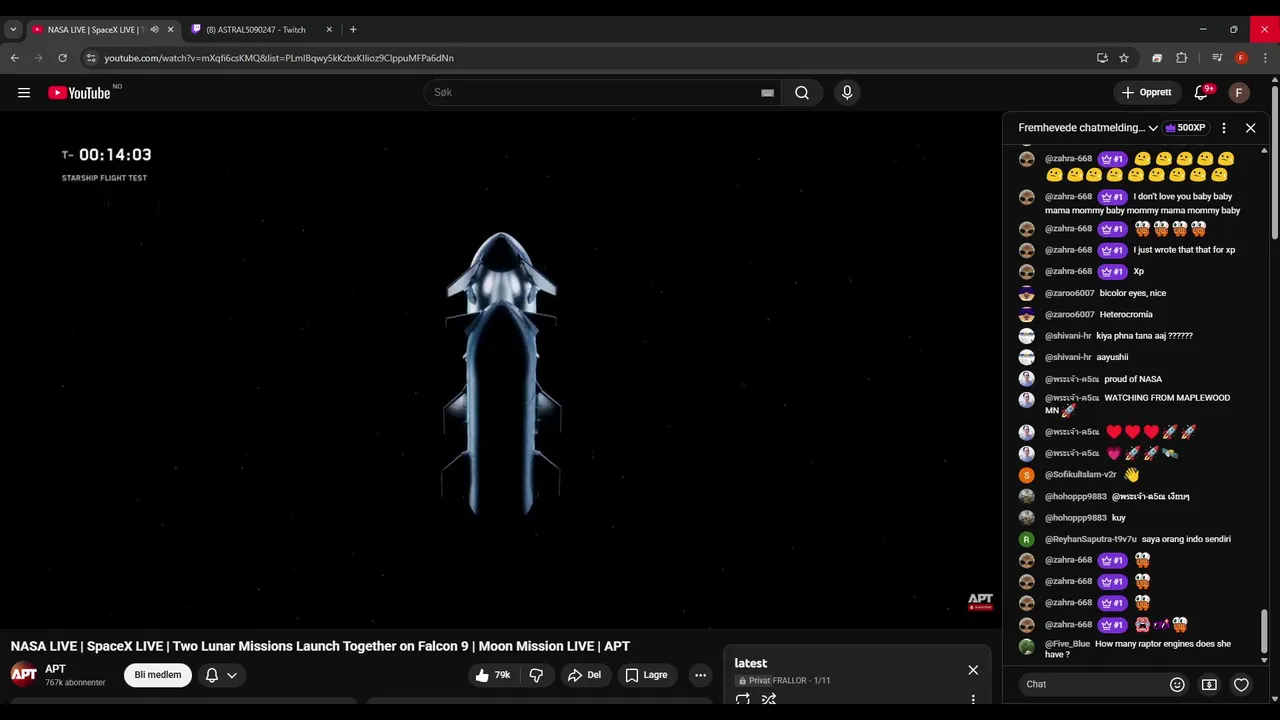Open the emoji picker in chat
The height and width of the screenshot is (720, 1280).
[x=1177, y=684]
